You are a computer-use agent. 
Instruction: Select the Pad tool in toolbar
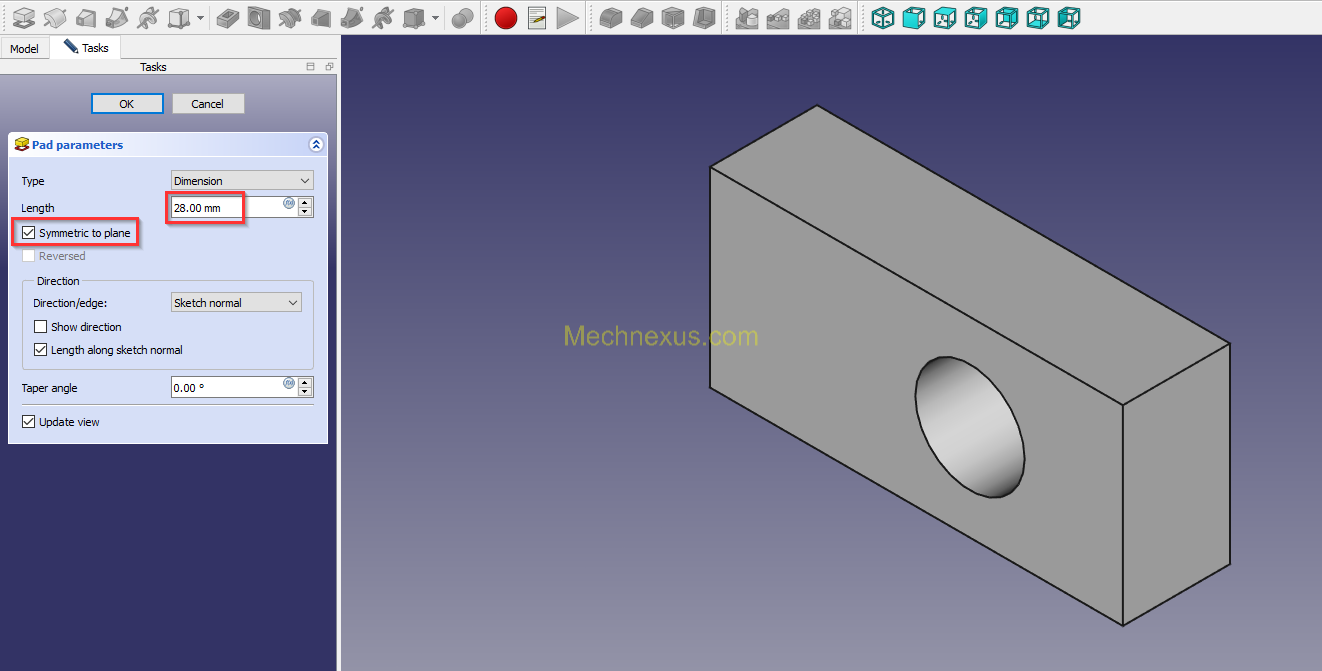[24, 17]
